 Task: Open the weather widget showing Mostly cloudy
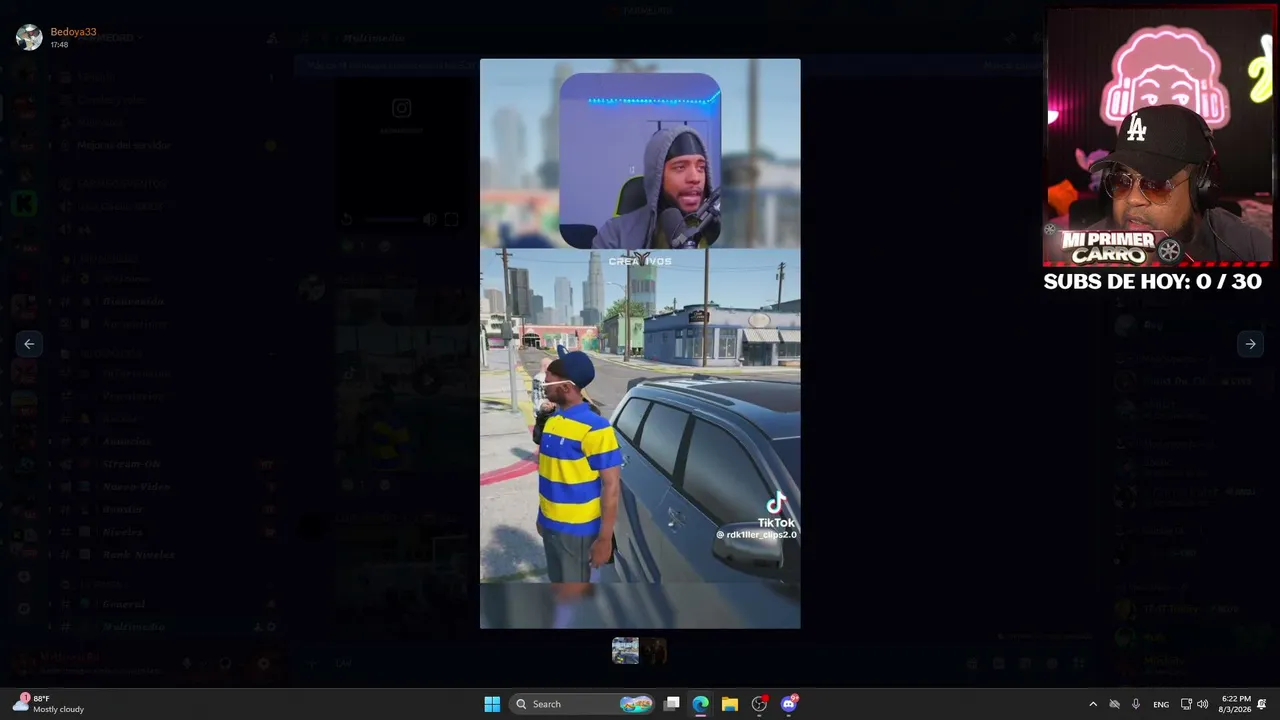tap(50, 704)
